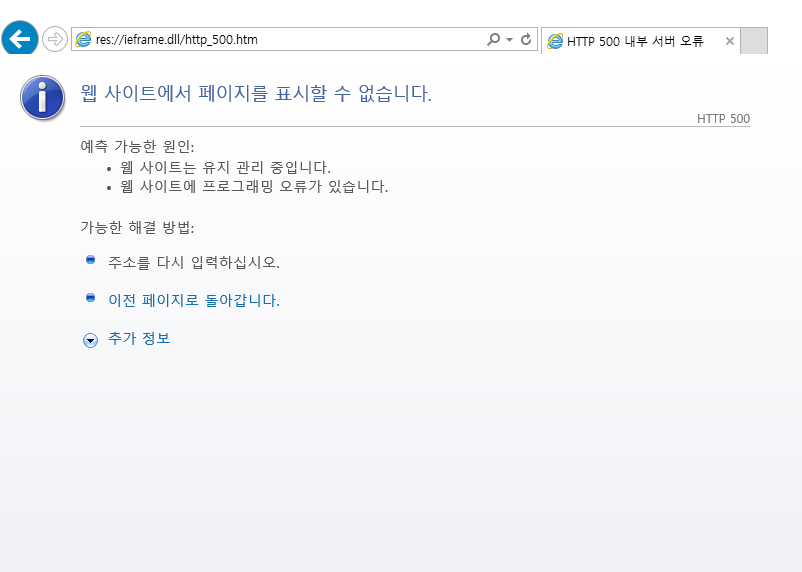Click the blue information icon

(42, 98)
